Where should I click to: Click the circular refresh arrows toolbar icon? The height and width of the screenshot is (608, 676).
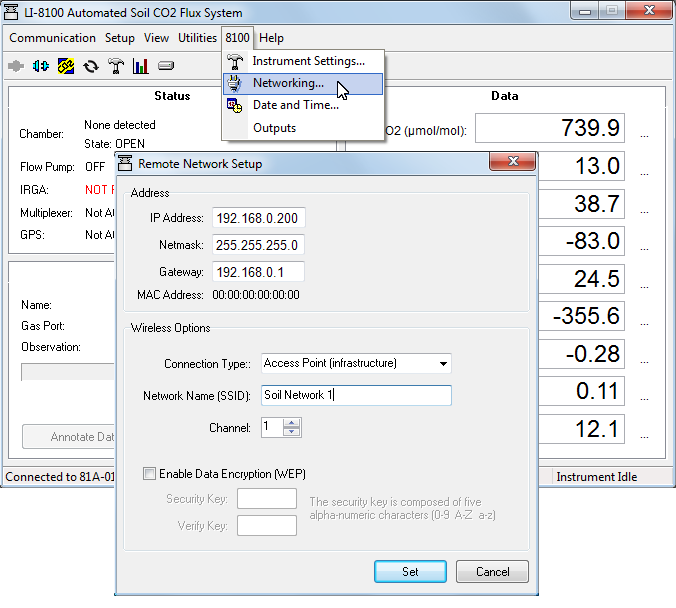91,66
